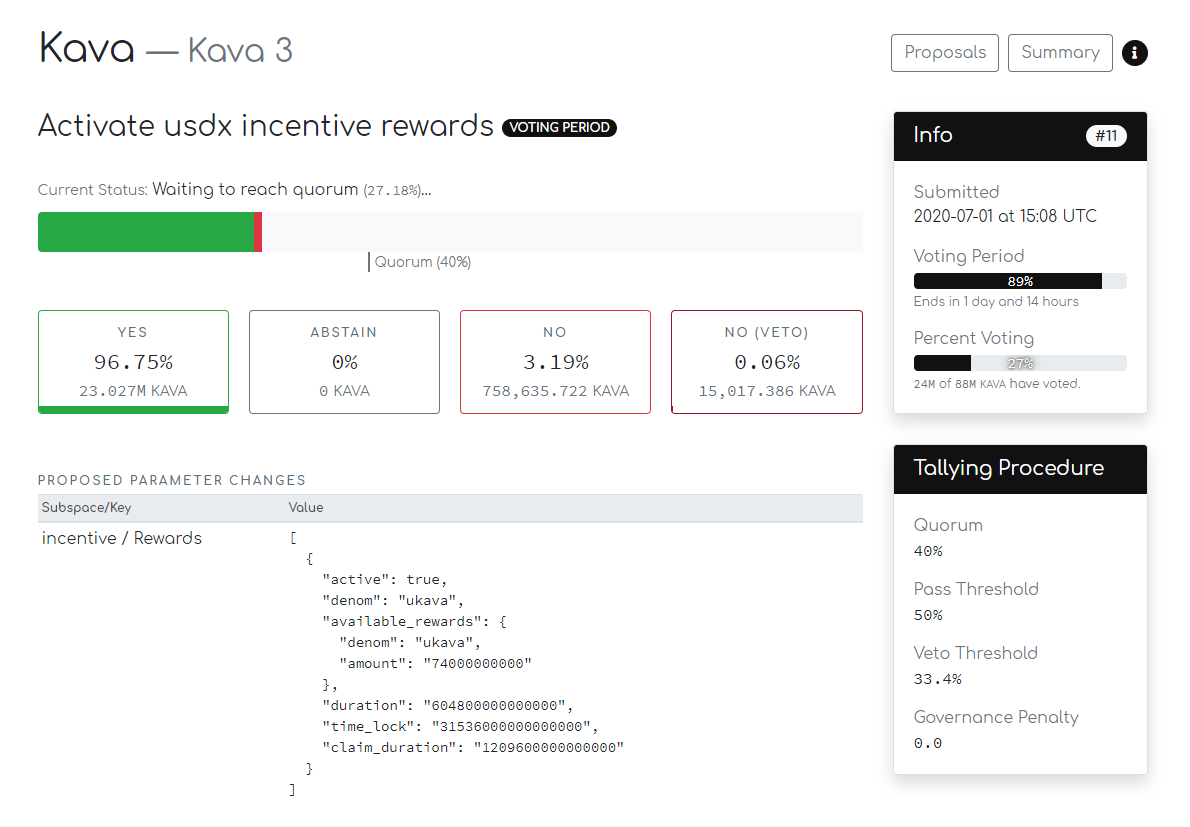Click 'Ends in 1 day and 14 hours'

(996, 301)
